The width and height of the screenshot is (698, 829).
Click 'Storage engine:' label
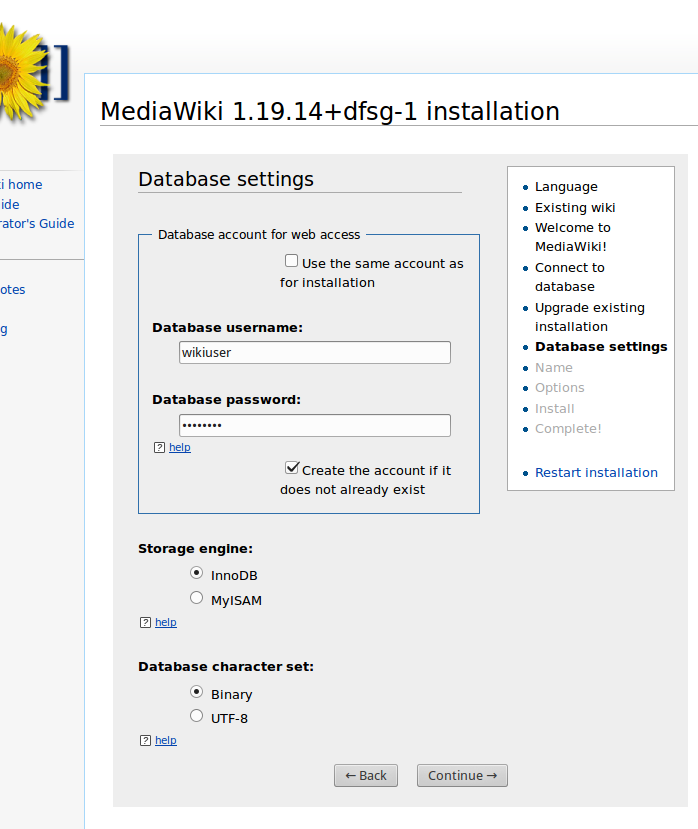pos(196,549)
